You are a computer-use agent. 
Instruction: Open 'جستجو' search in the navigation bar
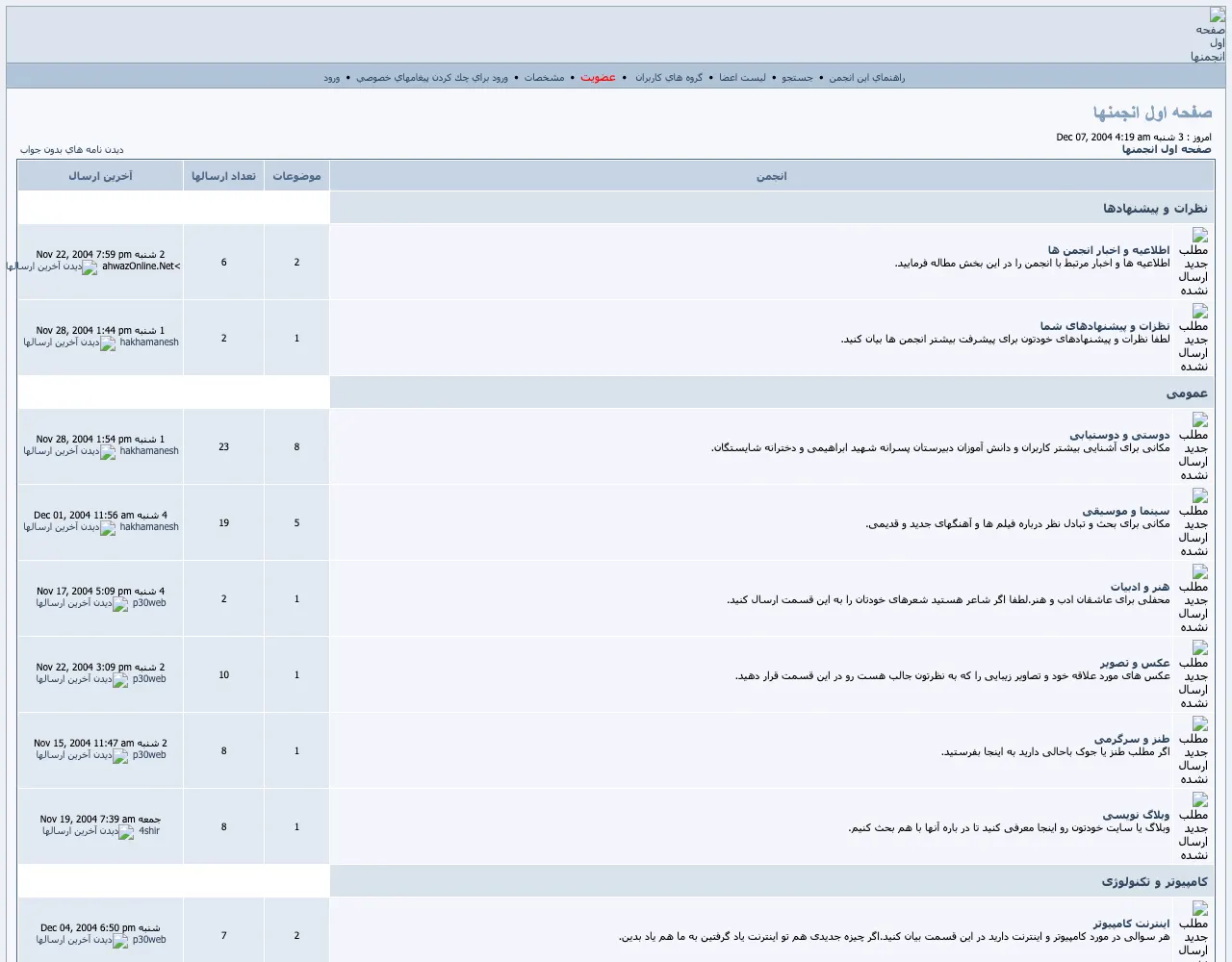point(797,78)
